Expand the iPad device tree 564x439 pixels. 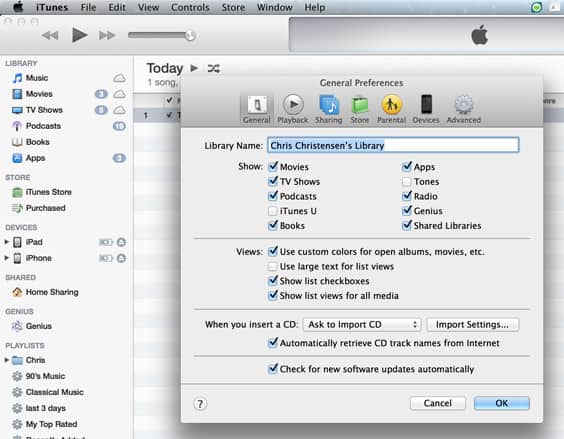(6, 242)
